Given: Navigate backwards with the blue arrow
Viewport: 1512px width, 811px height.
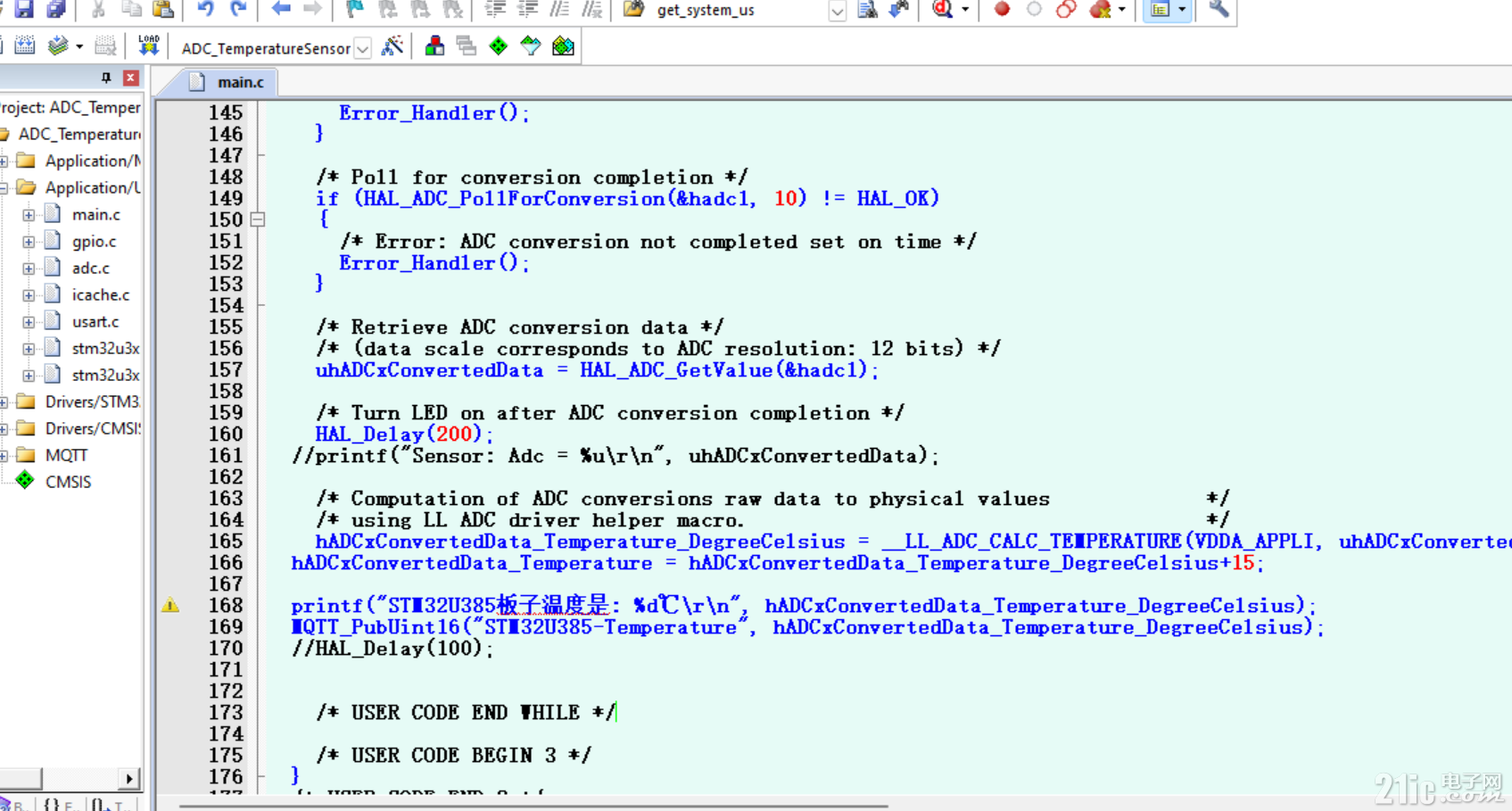Looking at the screenshot, I should click(x=281, y=9).
